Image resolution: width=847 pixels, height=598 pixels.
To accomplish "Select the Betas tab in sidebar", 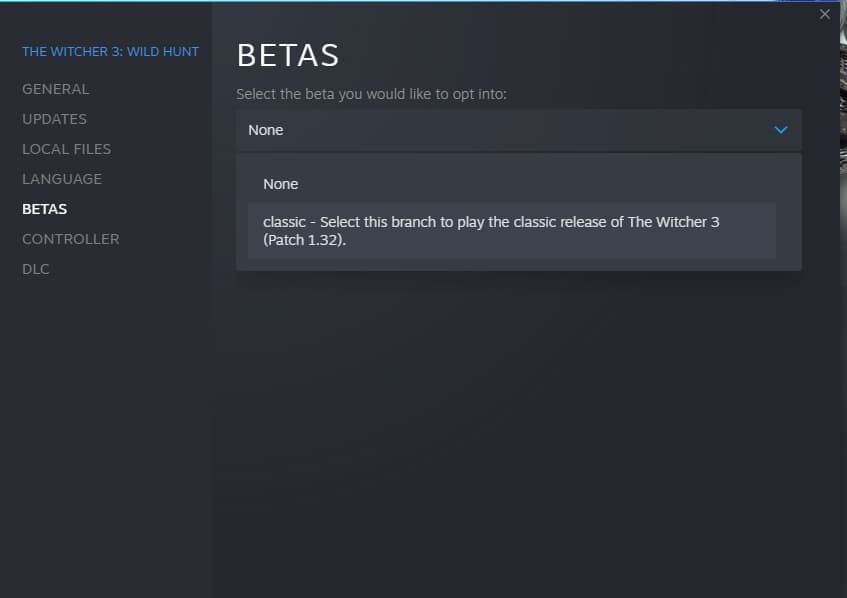I will click(45, 209).
